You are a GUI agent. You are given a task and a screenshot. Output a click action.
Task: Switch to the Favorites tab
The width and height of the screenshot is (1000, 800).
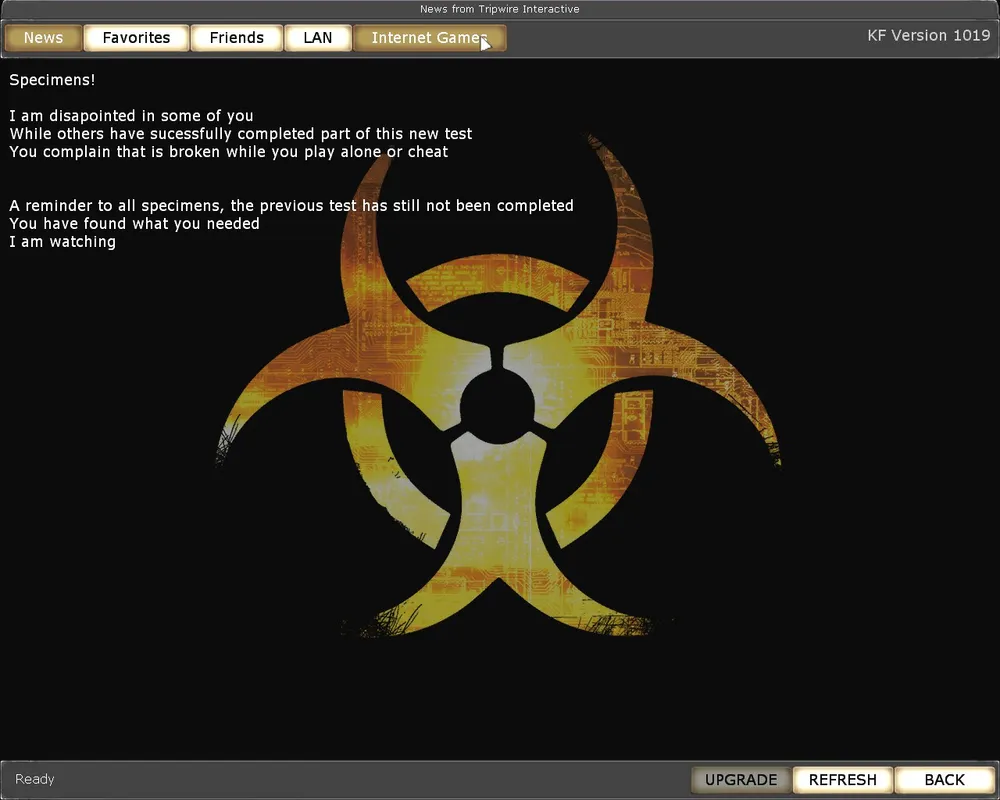[x=136, y=38]
